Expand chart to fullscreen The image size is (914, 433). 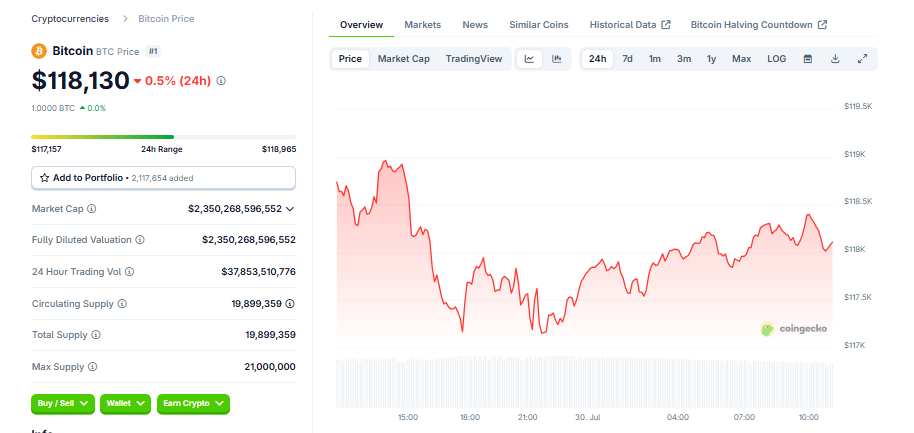(x=863, y=59)
